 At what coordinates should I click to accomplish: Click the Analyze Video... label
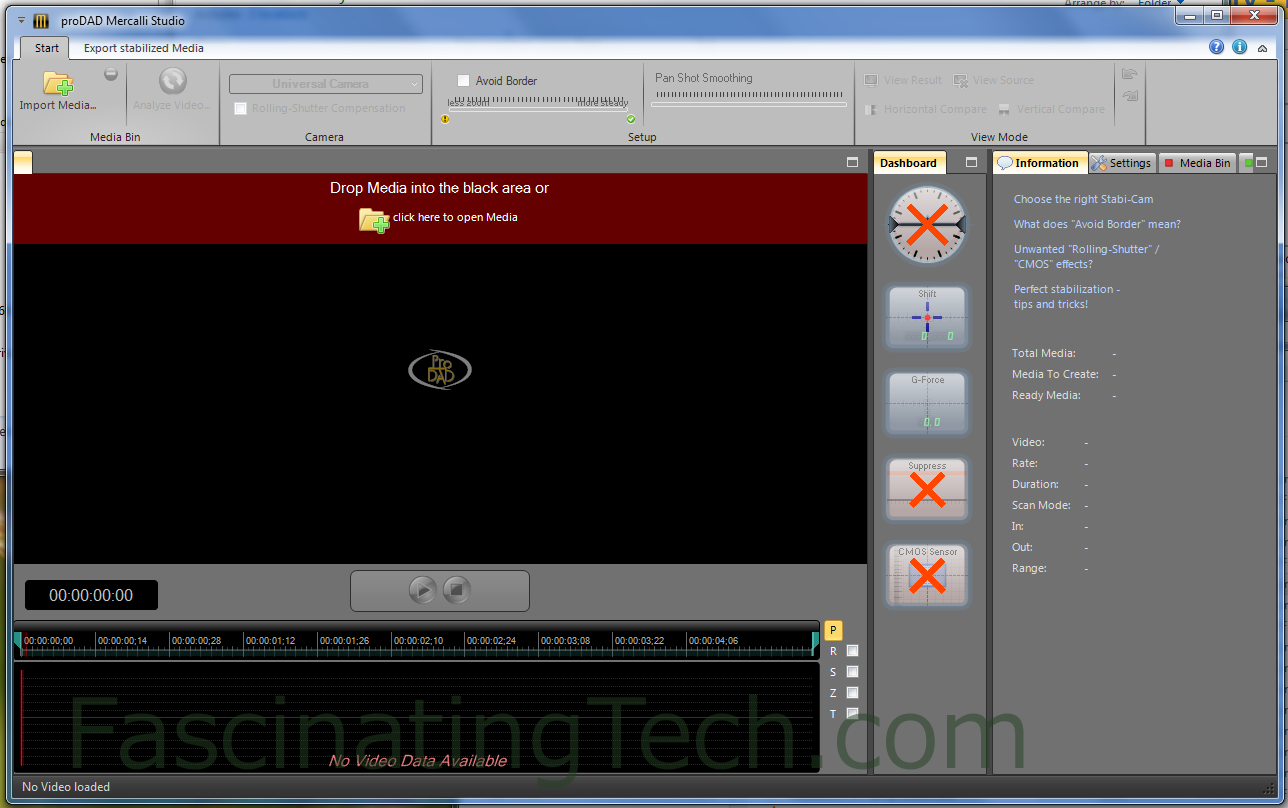173,105
